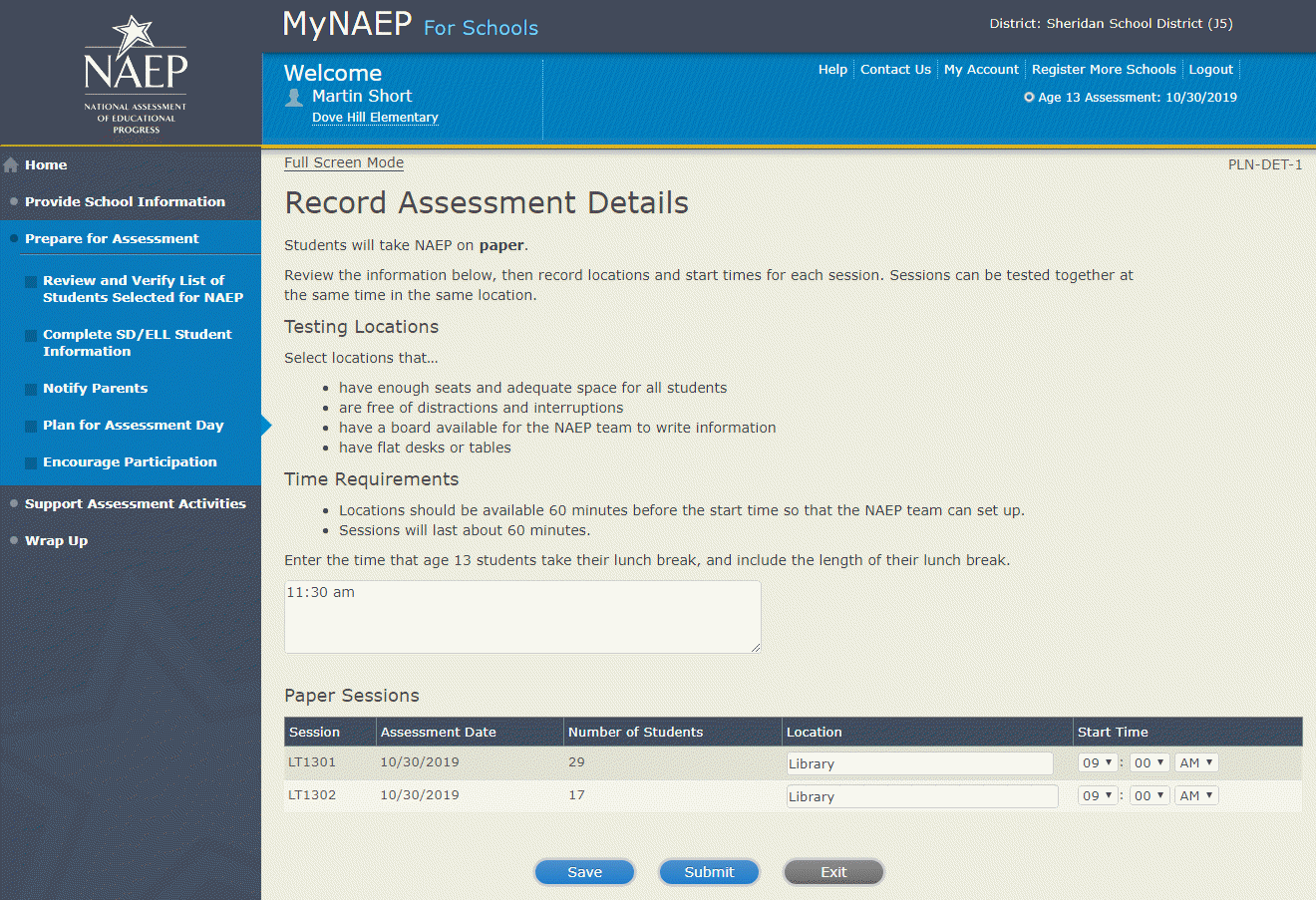Open Notify Parents in the sidebar
The width and height of the screenshot is (1316, 900).
click(x=95, y=389)
